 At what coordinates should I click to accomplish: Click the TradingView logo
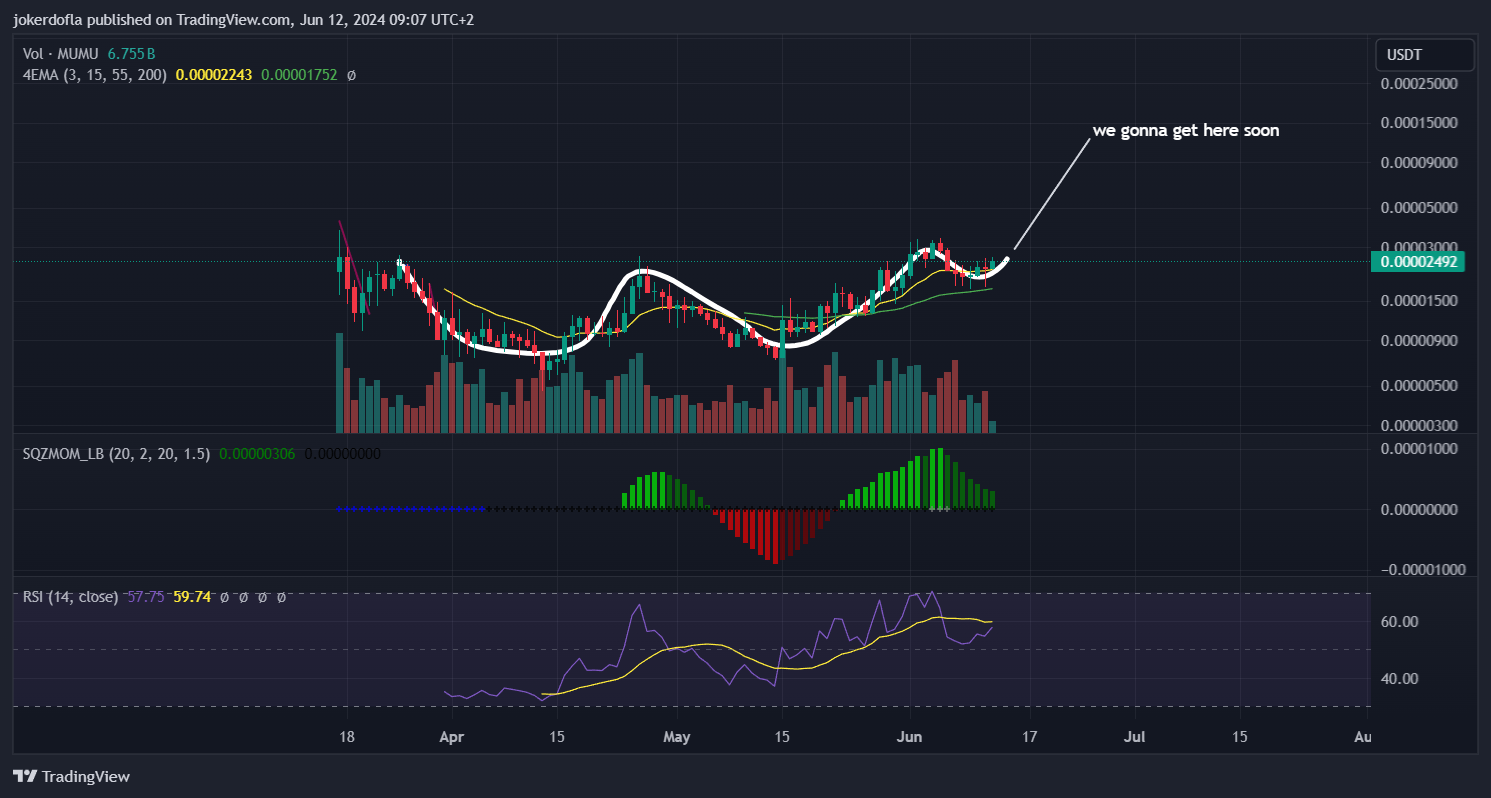71,777
